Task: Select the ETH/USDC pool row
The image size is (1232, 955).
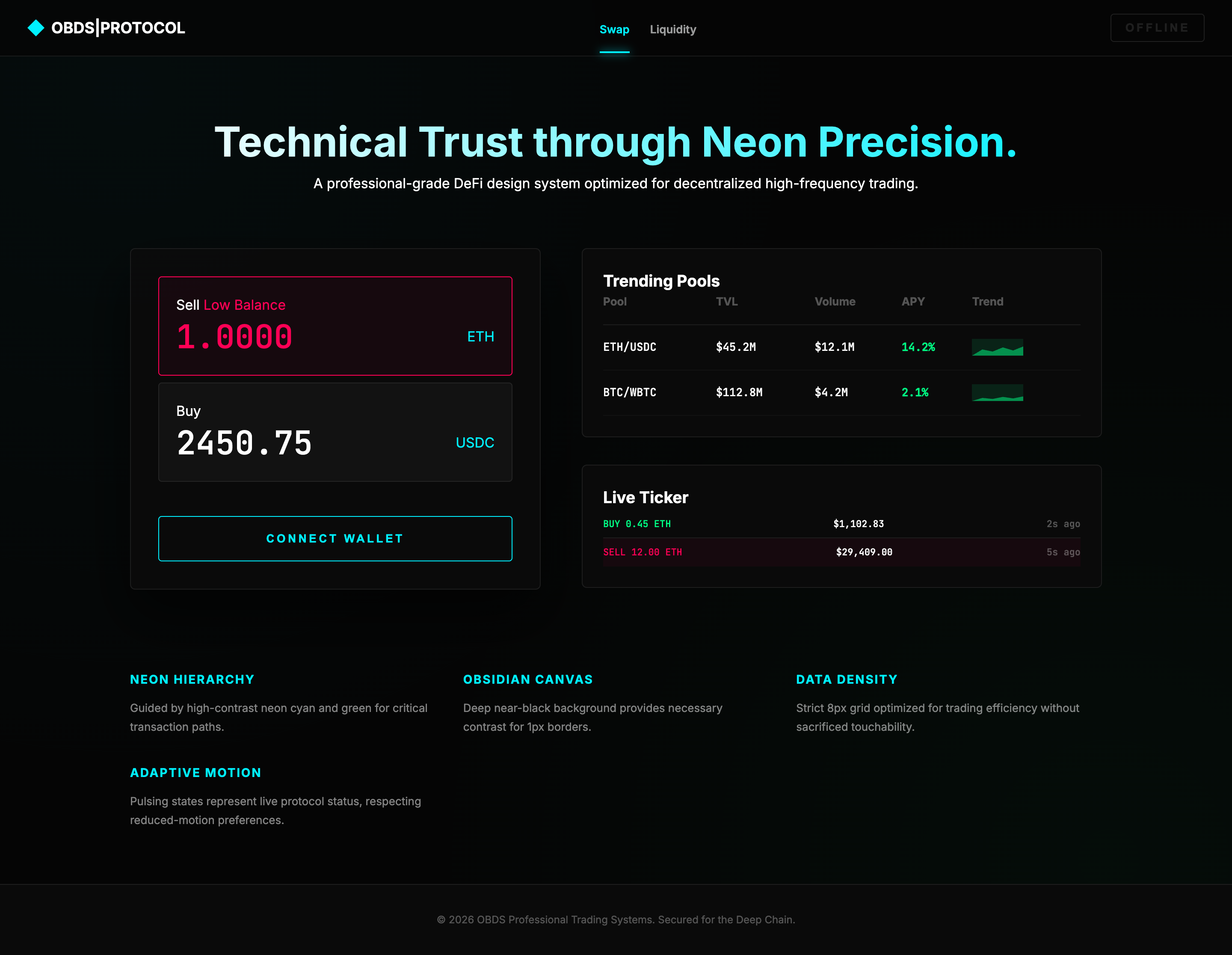Action: point(630,347)
